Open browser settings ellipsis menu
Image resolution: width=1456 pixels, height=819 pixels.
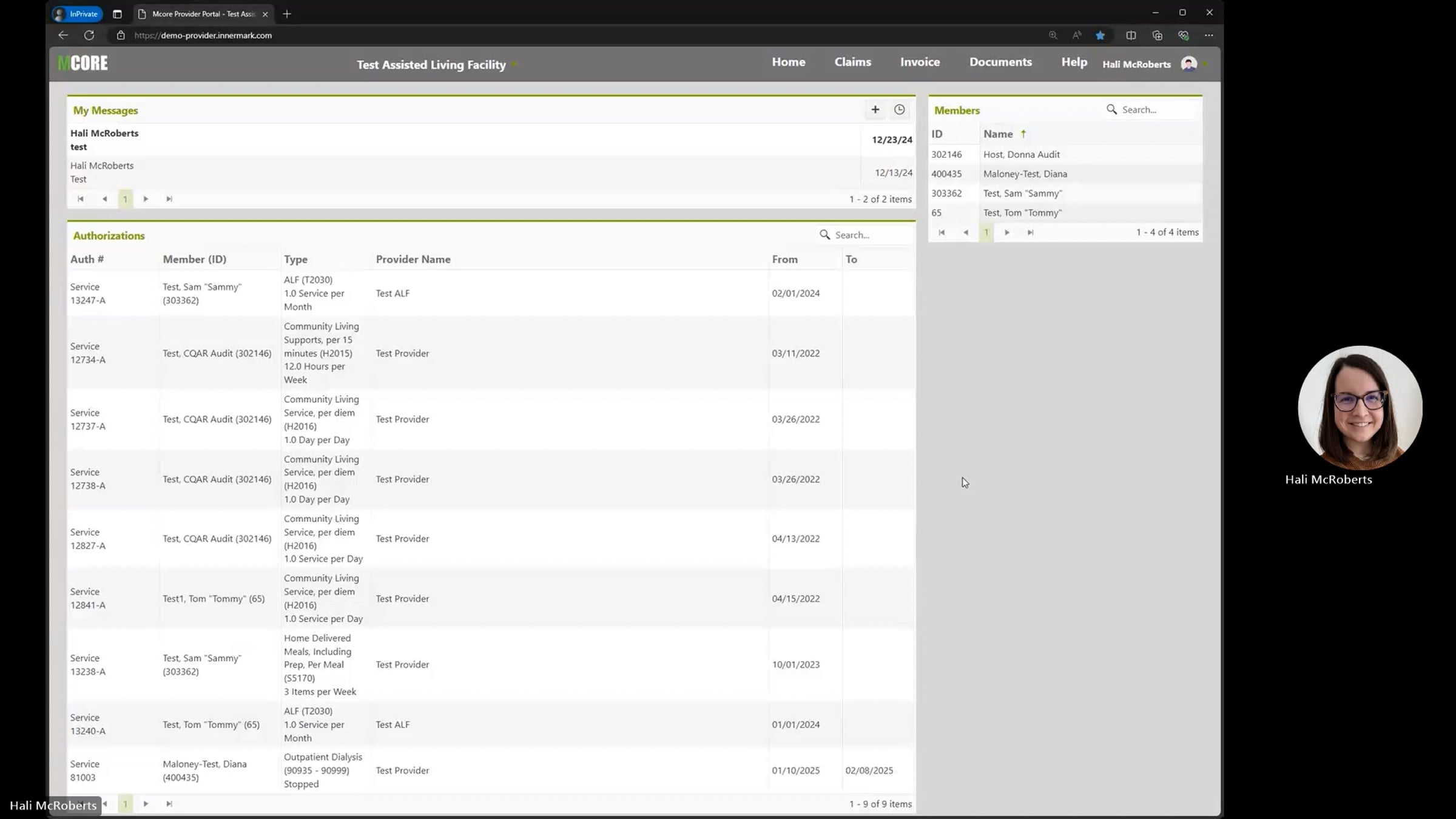1208,35
